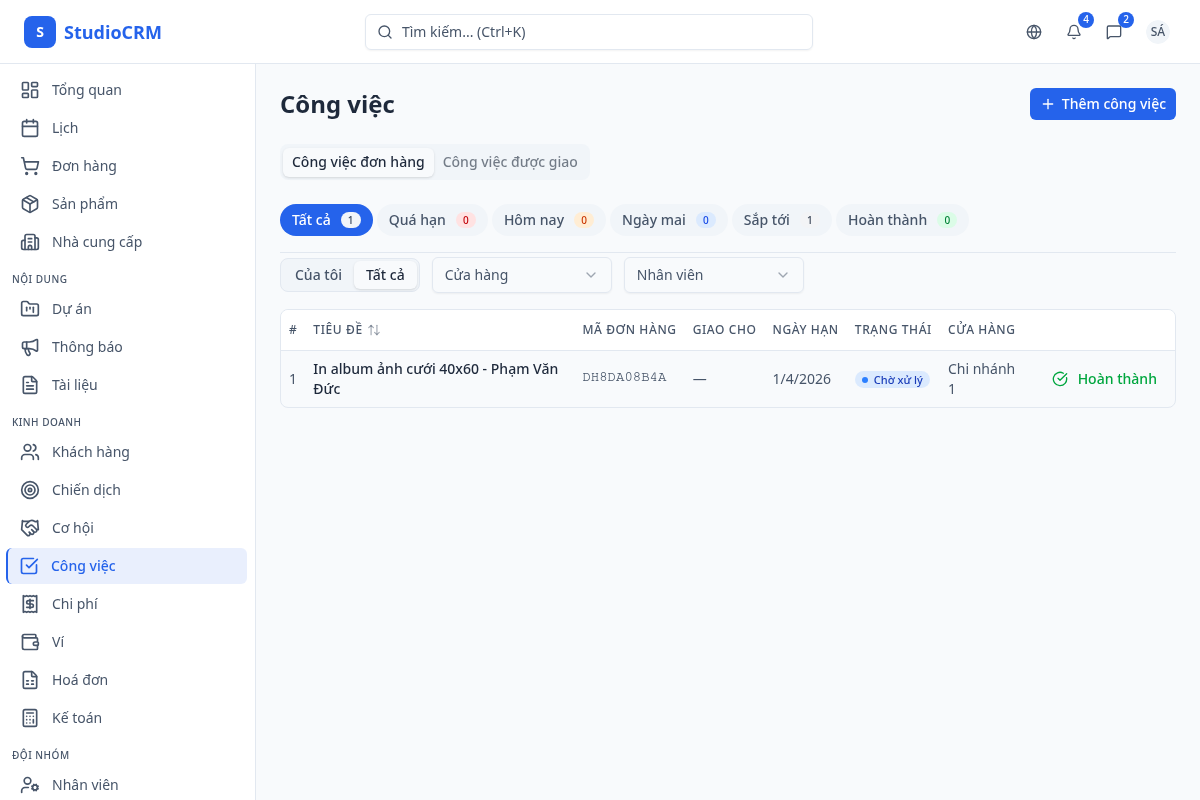Go to Đơn hàng cart item
This screenshot has width=1200, height=800.
(x=84, y=166)
